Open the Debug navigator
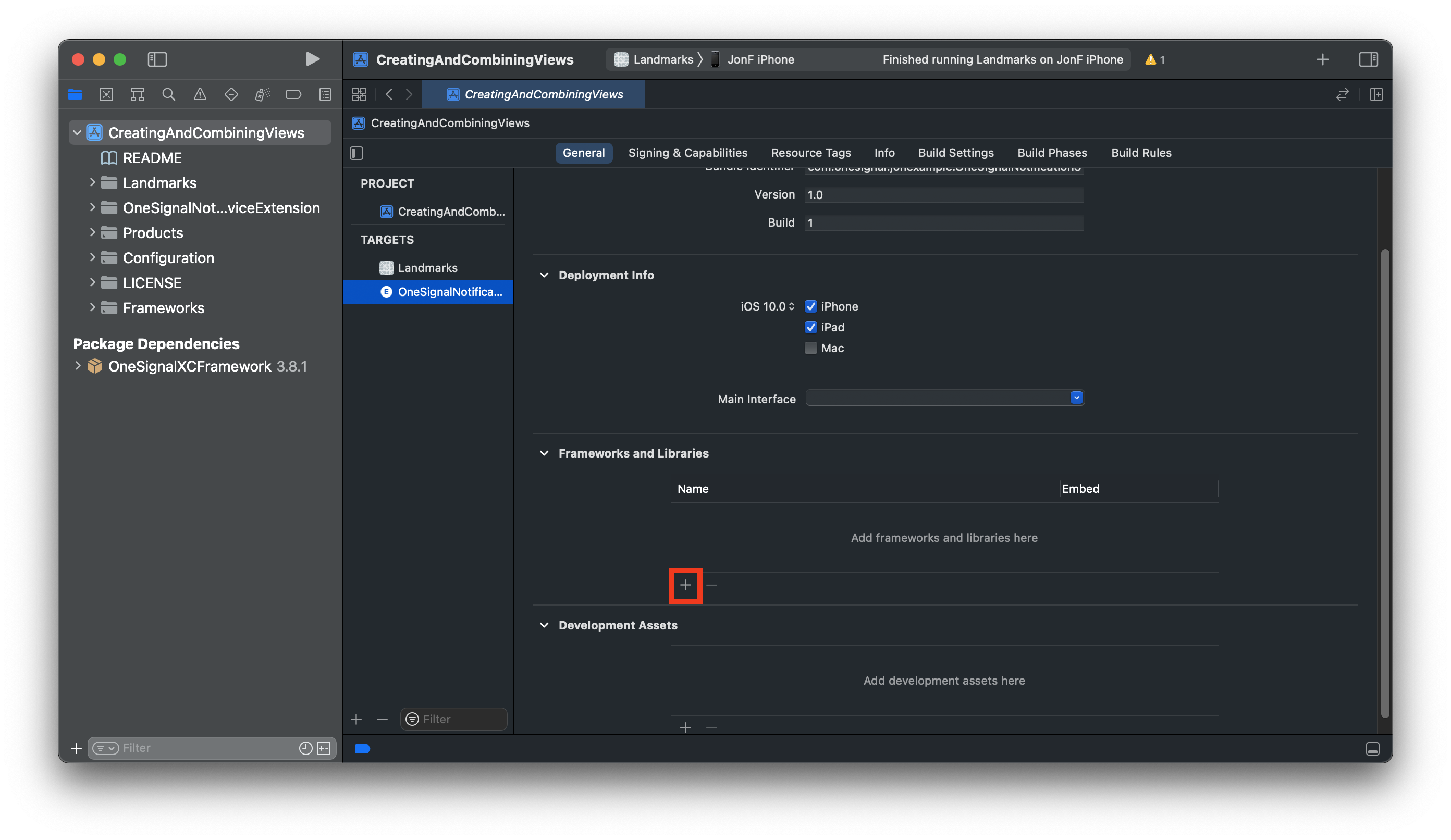The height and width of the screenshot is (840, 1451). pos(263,94)
